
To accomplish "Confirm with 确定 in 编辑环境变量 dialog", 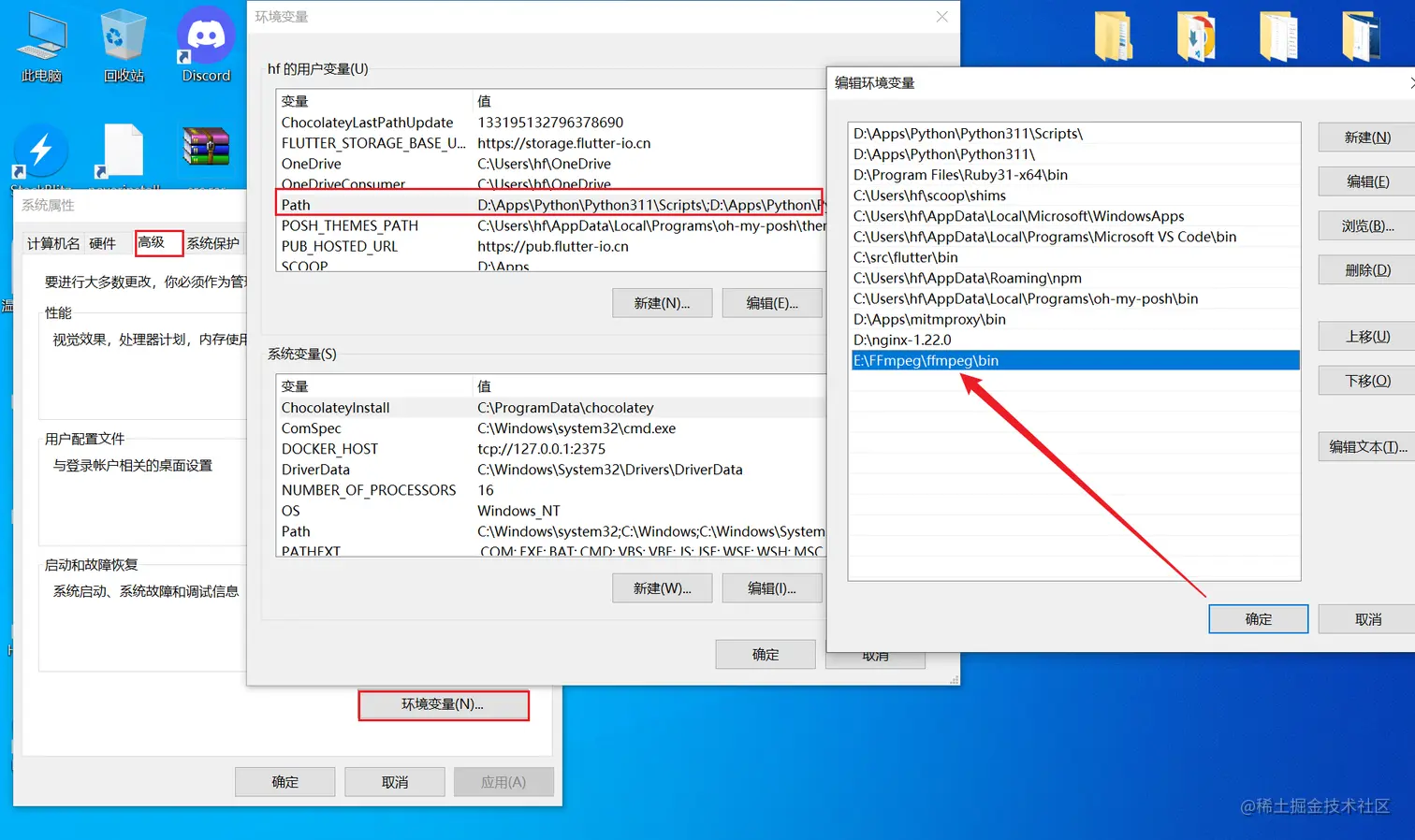I will pyautogui.click(x=1259, y=619).
